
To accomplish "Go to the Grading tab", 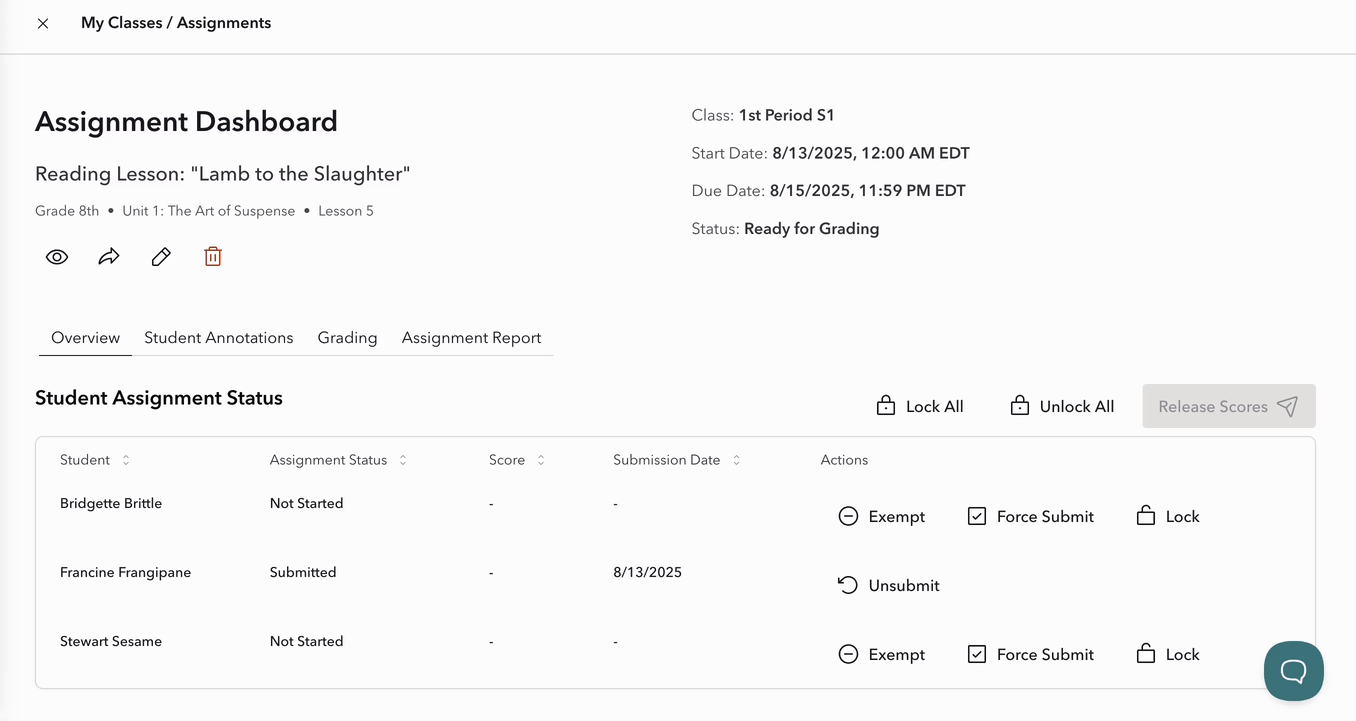I will point(348,338).
